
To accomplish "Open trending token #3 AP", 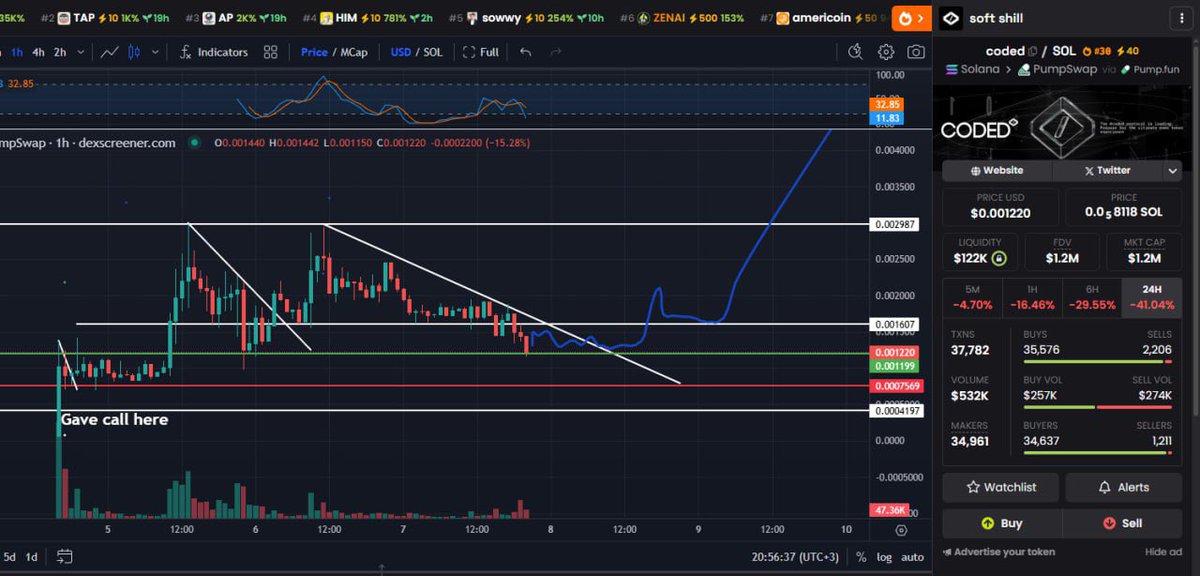I will tap(235, 18).
